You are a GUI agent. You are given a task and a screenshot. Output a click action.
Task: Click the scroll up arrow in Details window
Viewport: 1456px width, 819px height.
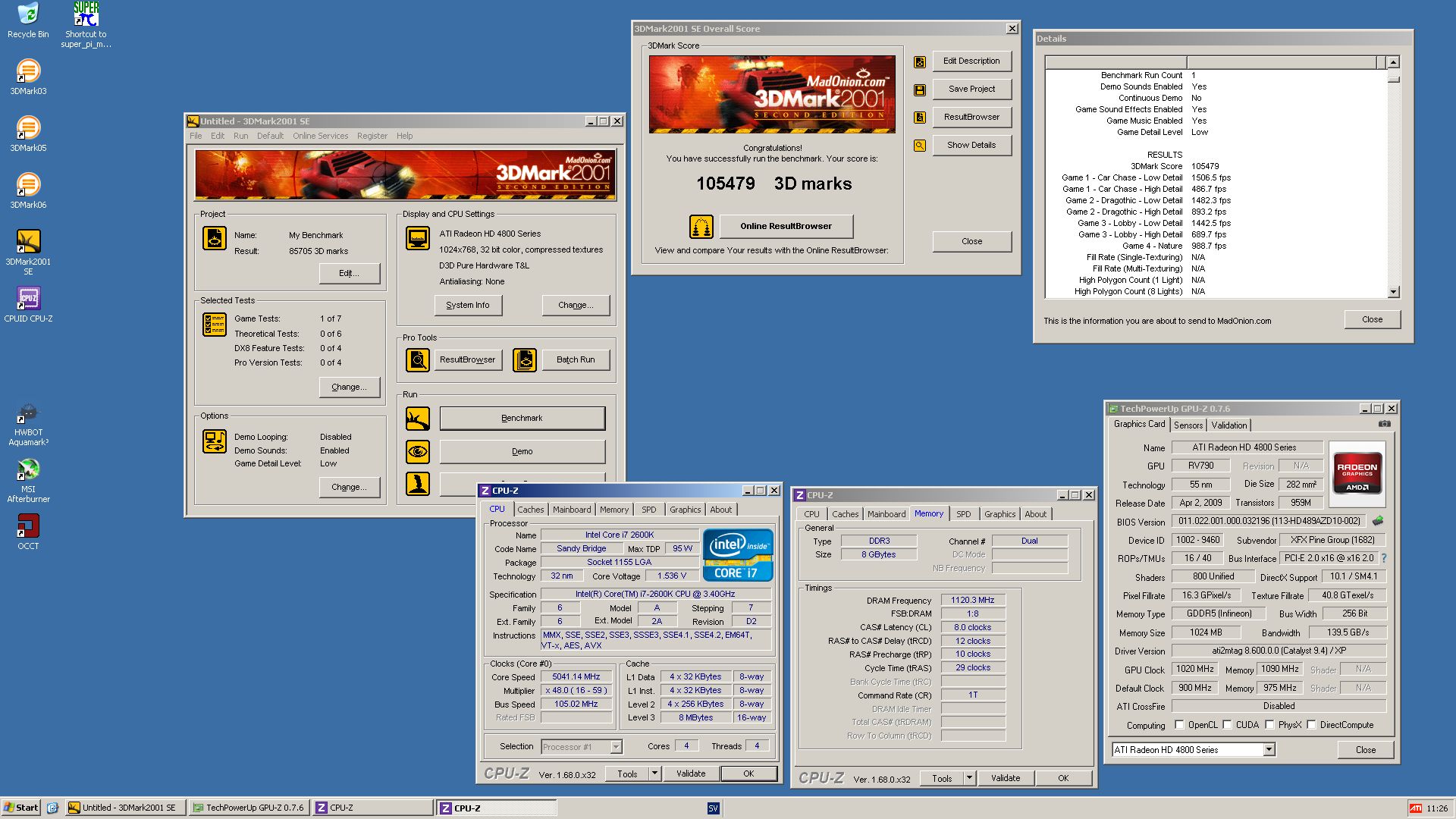coord(1393,62)
